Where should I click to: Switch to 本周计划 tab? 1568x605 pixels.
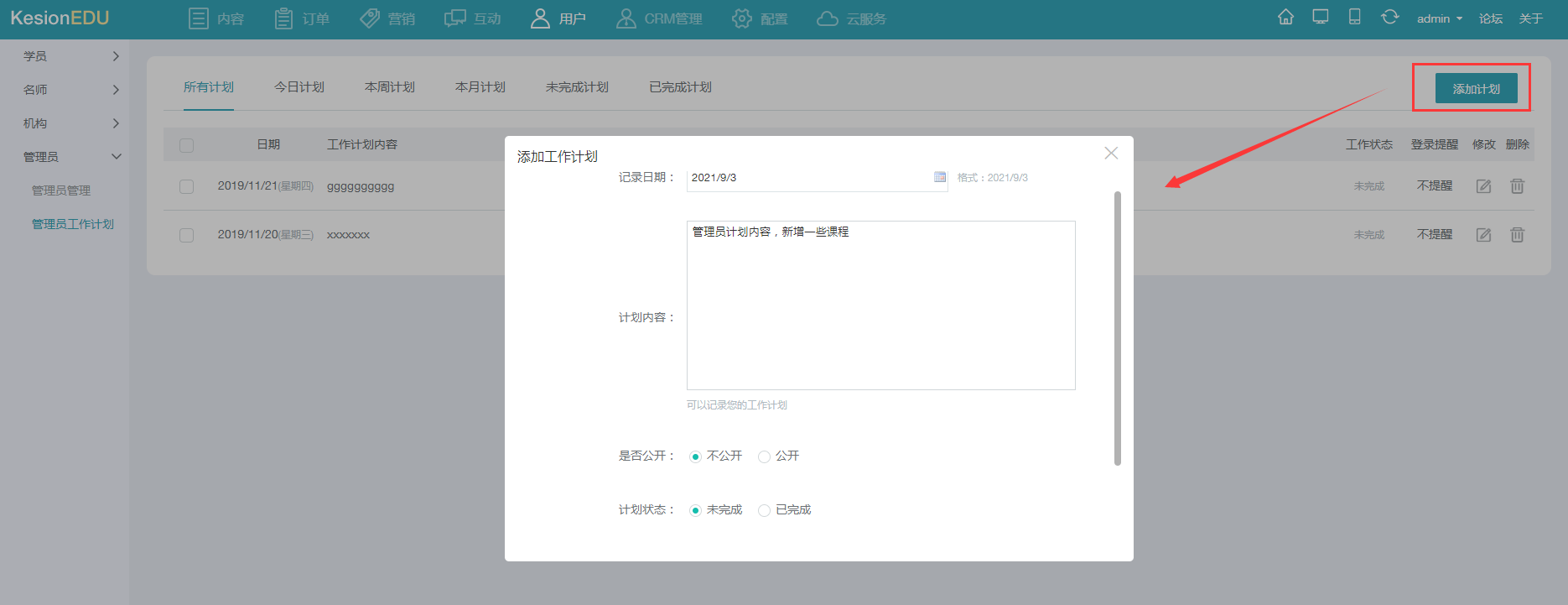[390, 87]
